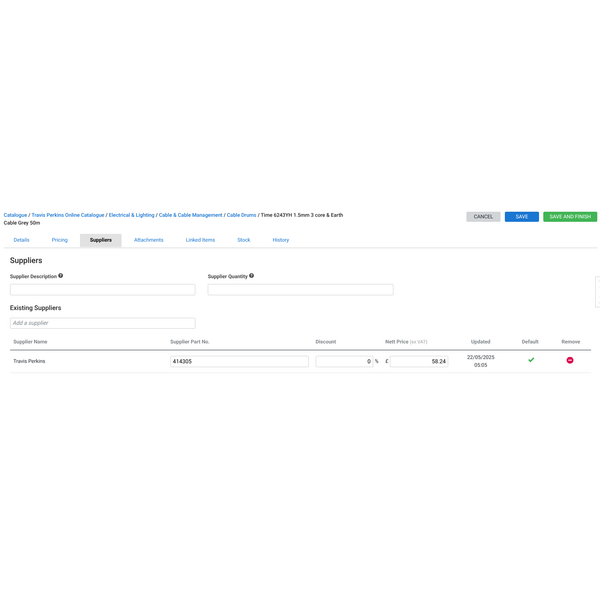Focus the Supplier Description input field
The height and width of the screenshot is (600, 600).
[102, 290]
